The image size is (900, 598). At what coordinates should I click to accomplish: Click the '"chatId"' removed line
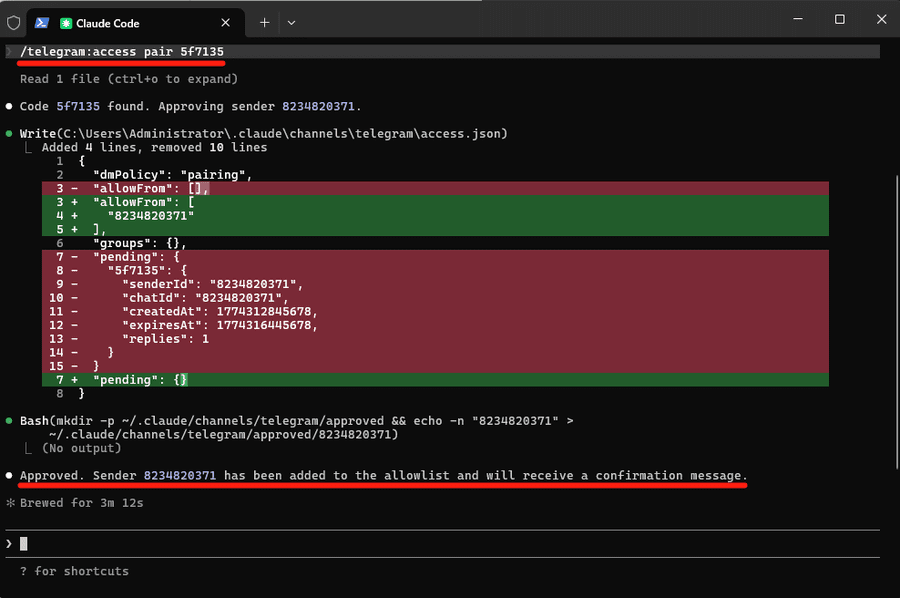(x=435, y=298)
